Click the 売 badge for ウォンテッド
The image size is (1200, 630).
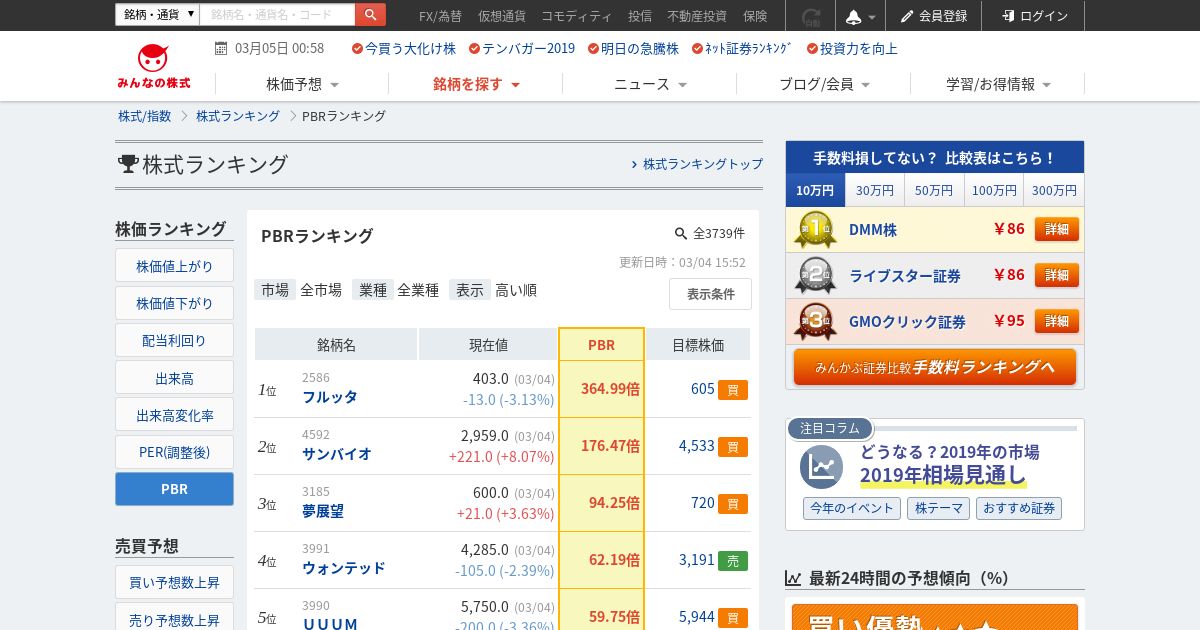[732, 561]
